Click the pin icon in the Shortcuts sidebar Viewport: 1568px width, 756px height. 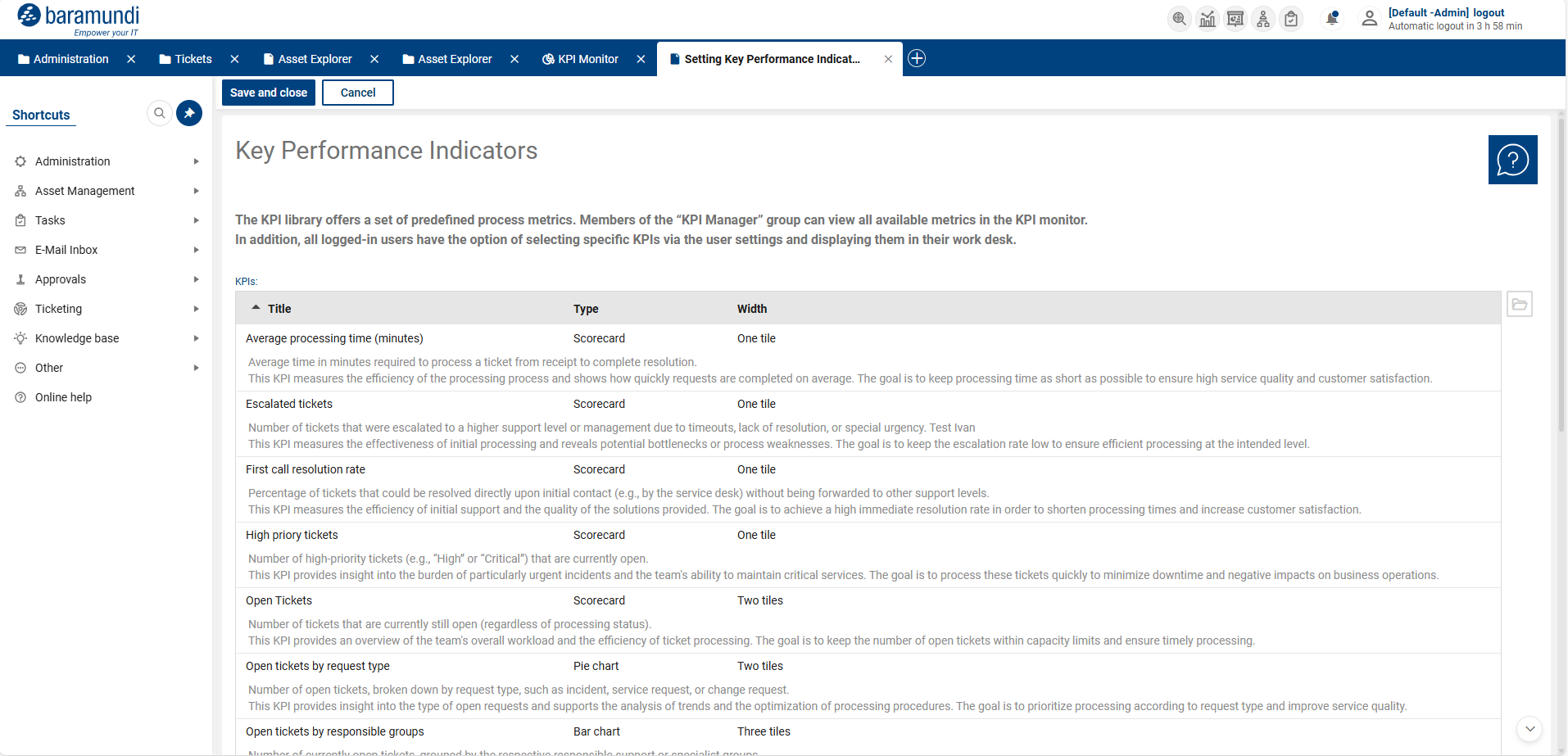pyautogui.click(x=188, y=113)
